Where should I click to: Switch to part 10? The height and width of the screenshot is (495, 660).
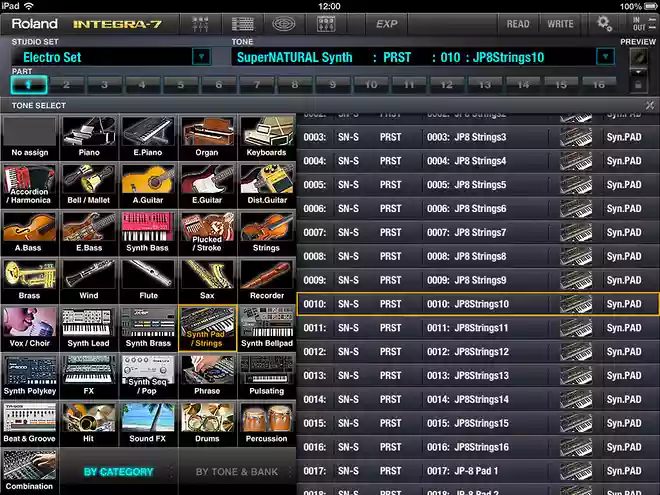click(x=371, y=85)
